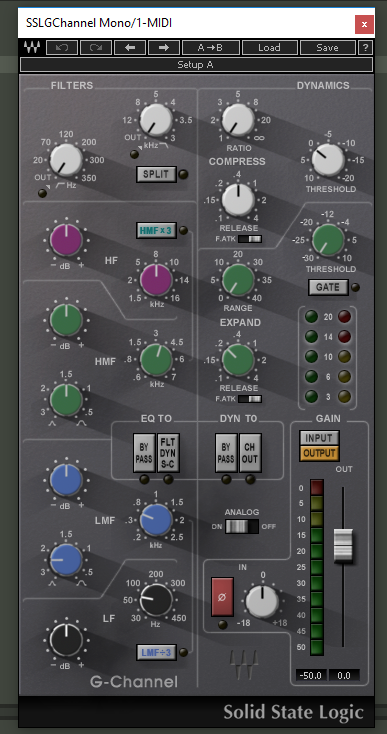Click the EXPAND RELEASE knob

(x=238, y=360)
